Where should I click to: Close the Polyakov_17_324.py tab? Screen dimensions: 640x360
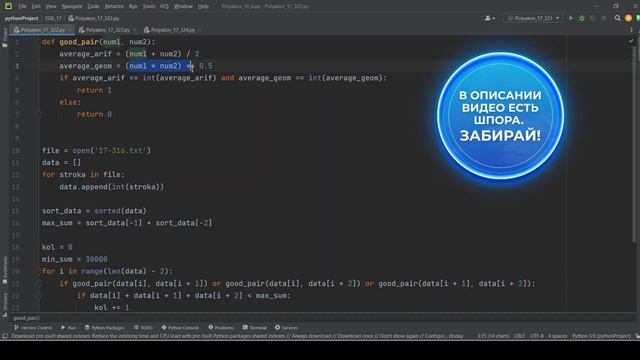click(x=200, y=30)
